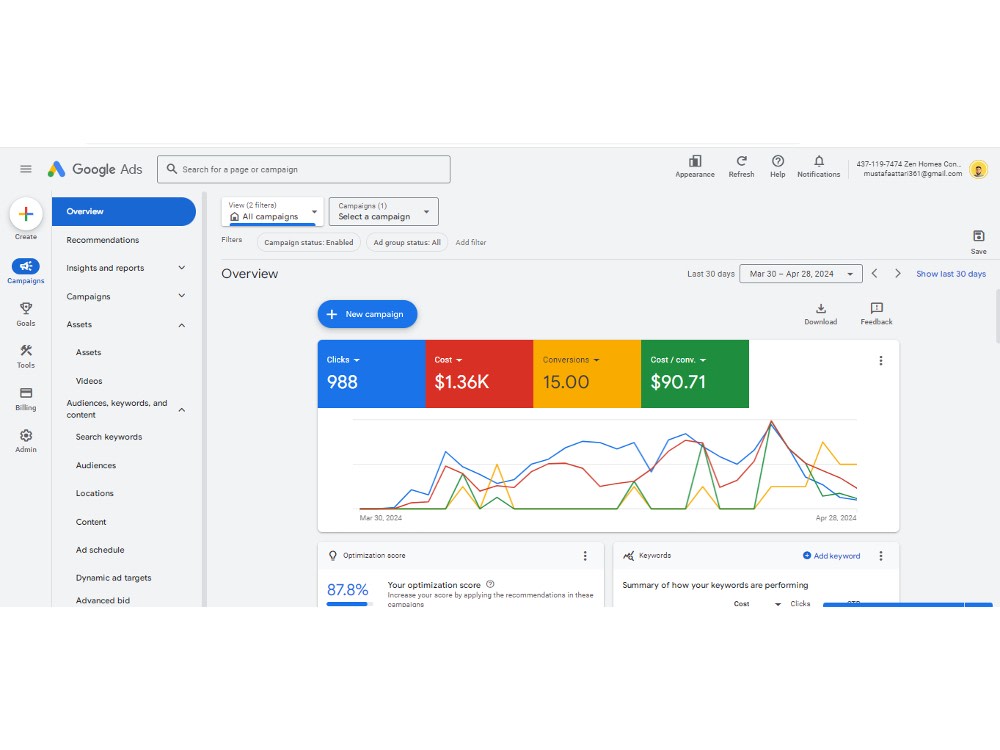Open the View All campaigns dropdown
The image size is (1000, 750).
273,211
